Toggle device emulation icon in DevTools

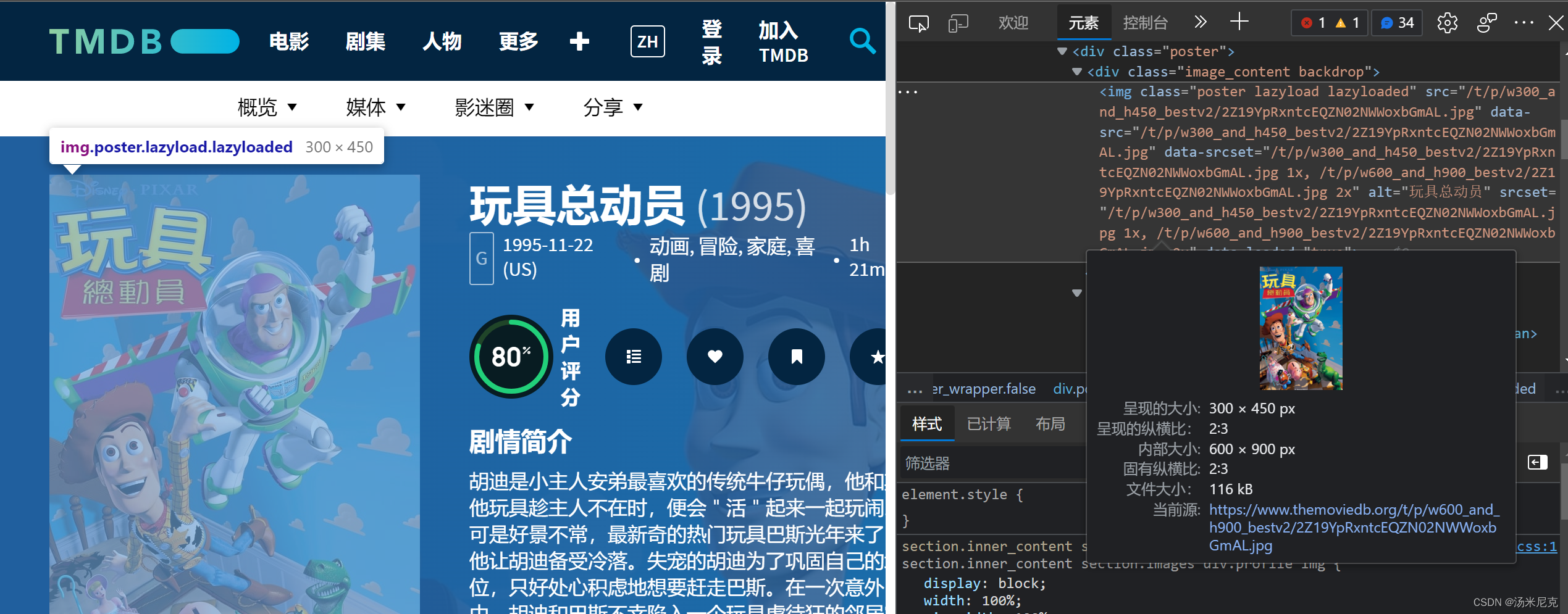pos(958,23)
